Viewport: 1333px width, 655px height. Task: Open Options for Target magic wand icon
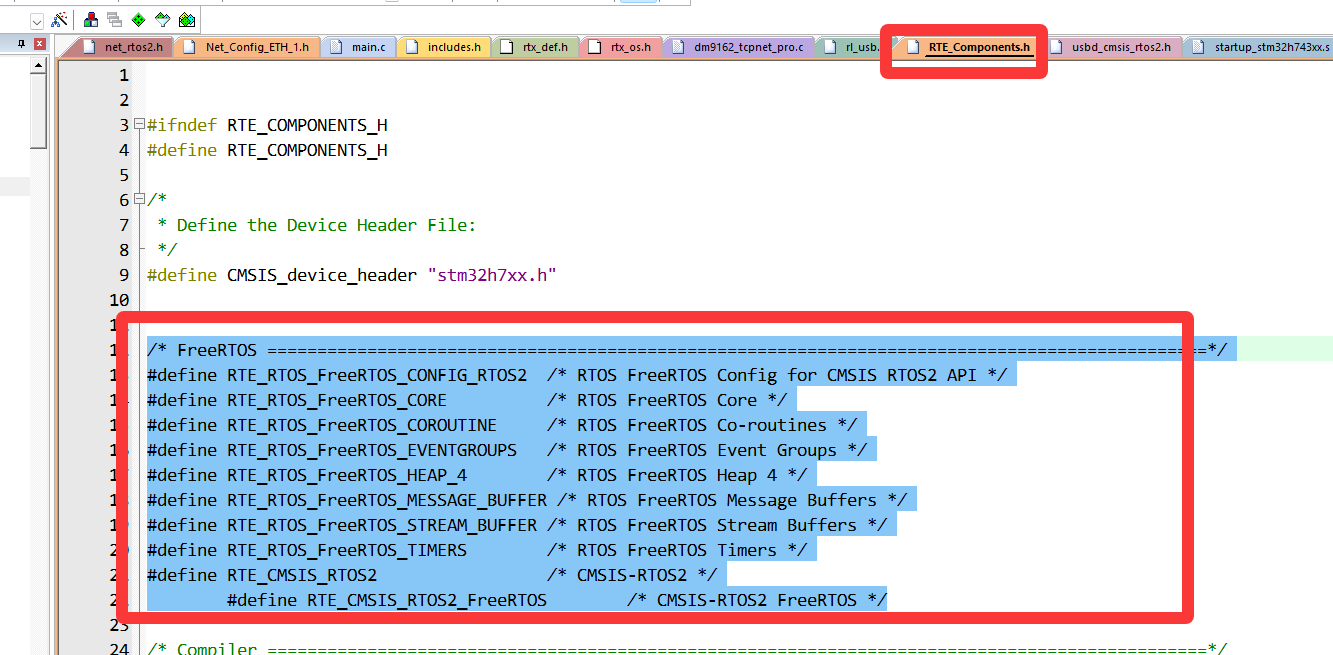point(59,19)
